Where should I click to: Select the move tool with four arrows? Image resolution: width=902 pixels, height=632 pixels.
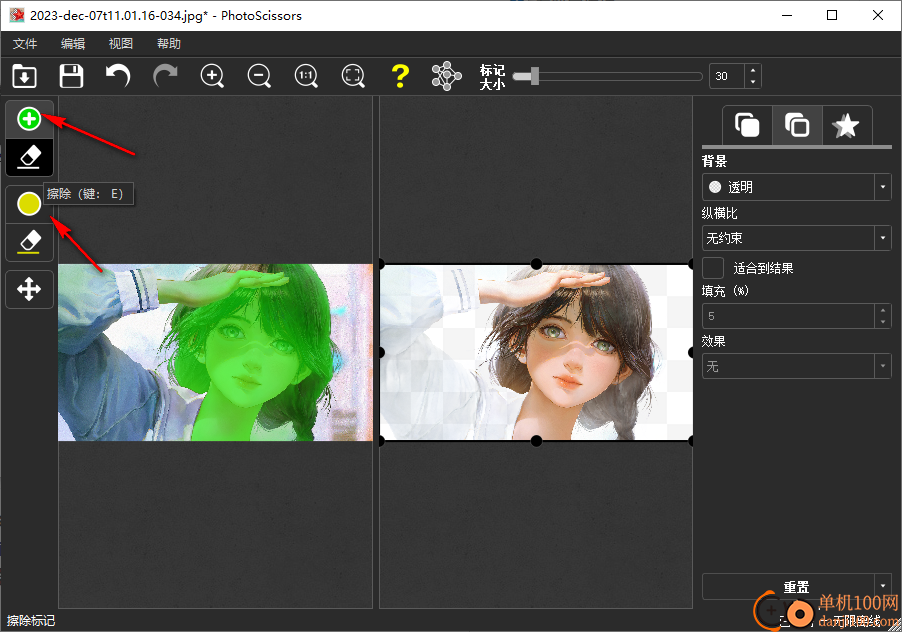[29, 289]
